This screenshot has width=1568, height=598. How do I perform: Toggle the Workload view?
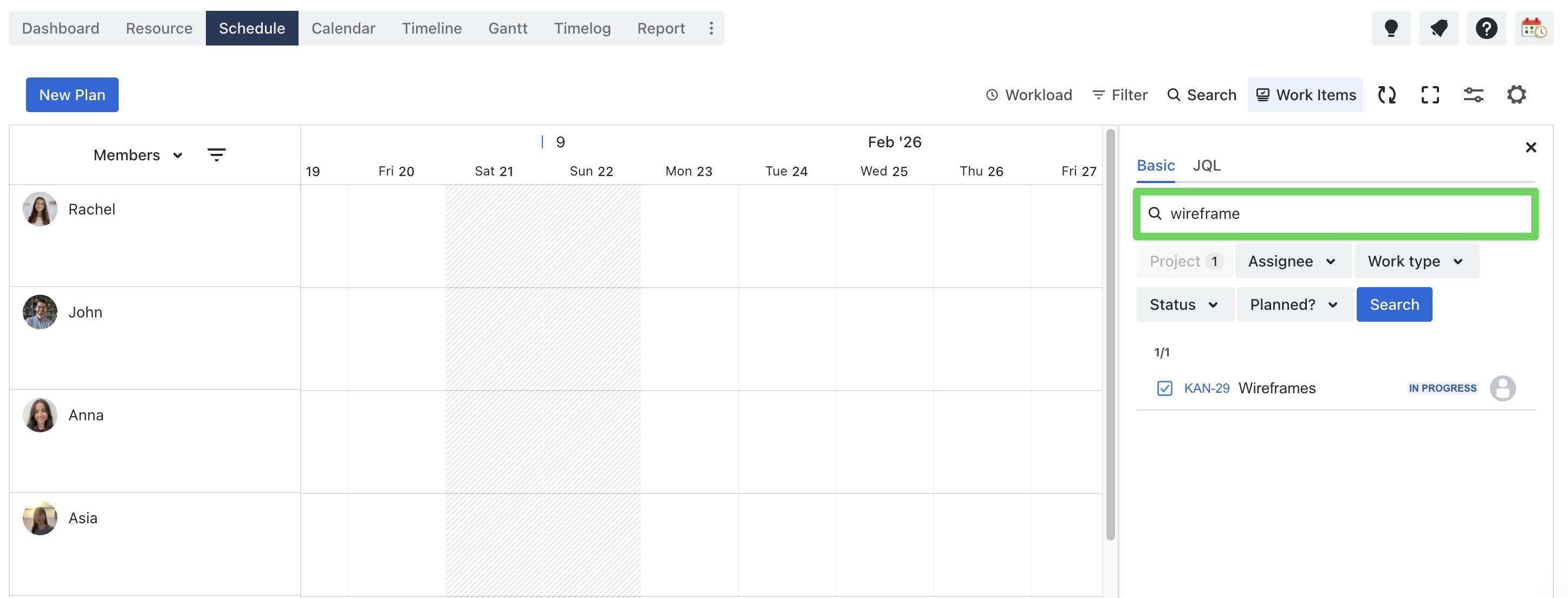(x=1029, y=95)
